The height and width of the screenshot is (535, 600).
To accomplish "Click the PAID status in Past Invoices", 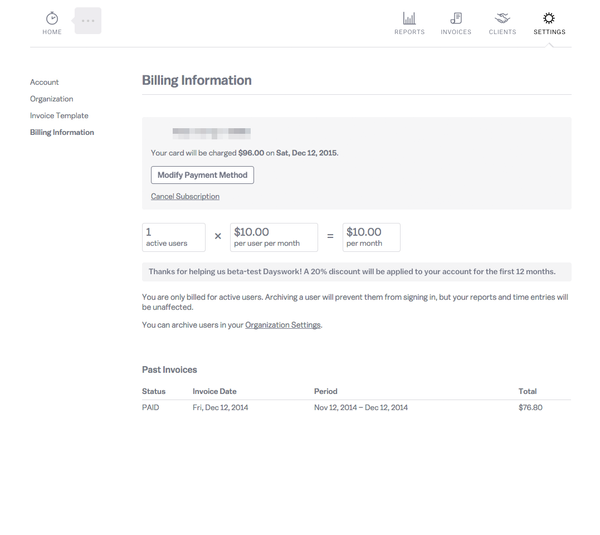I will click(151, 408).
